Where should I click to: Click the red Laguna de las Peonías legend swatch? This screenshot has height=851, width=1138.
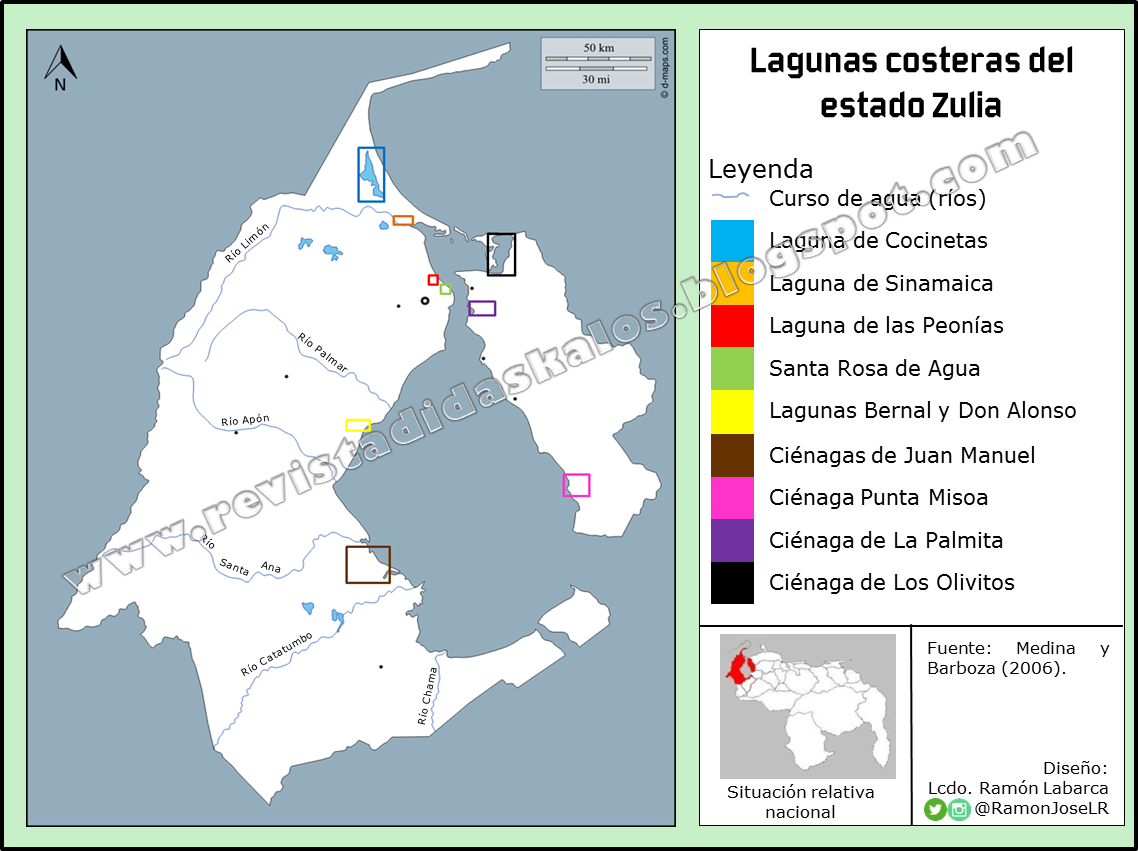(731, 325)
